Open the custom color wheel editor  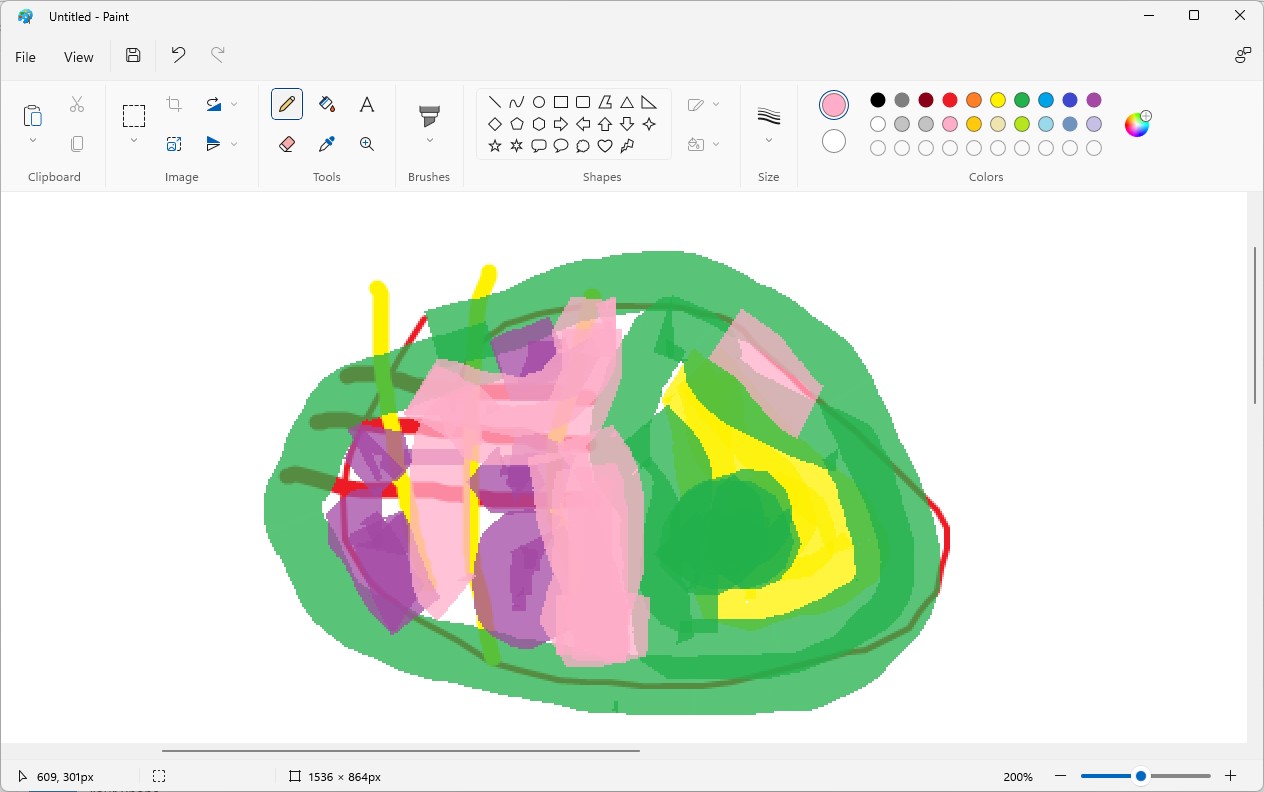click(x=1137, y=124)
